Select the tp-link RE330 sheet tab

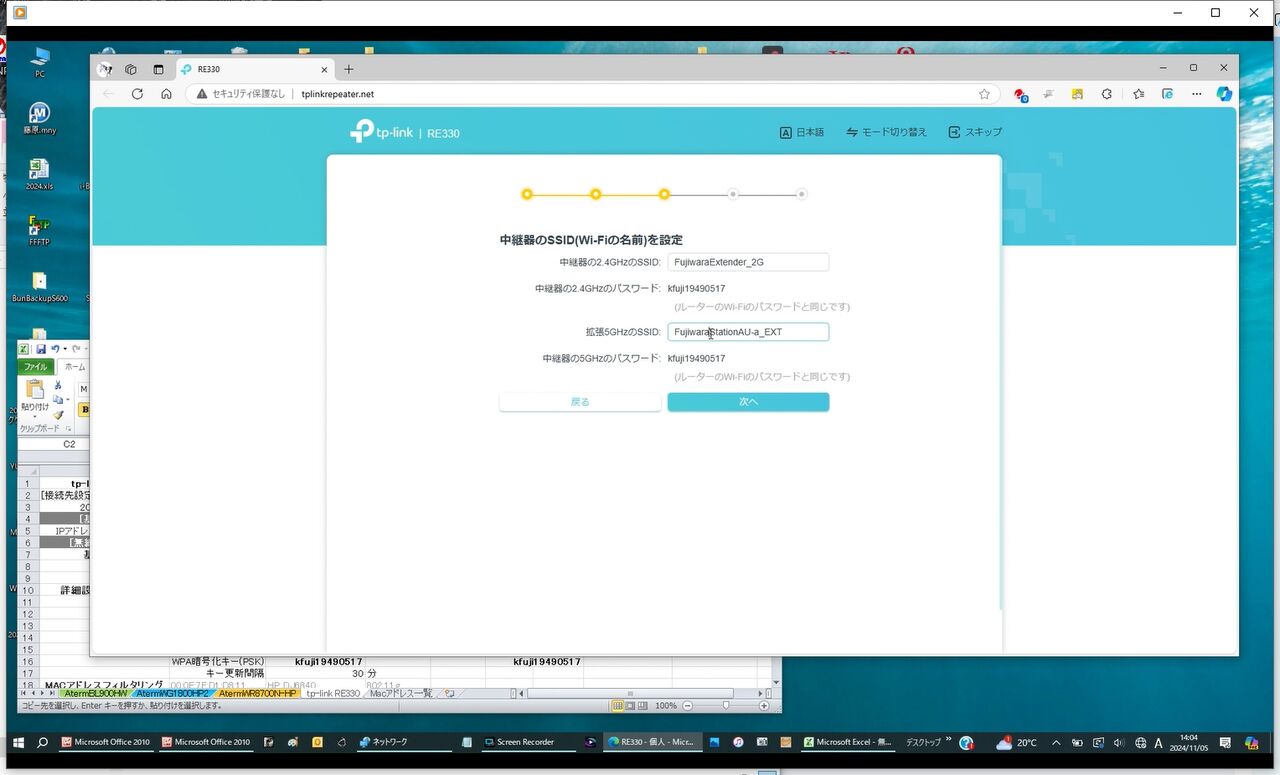coord(333,693)
